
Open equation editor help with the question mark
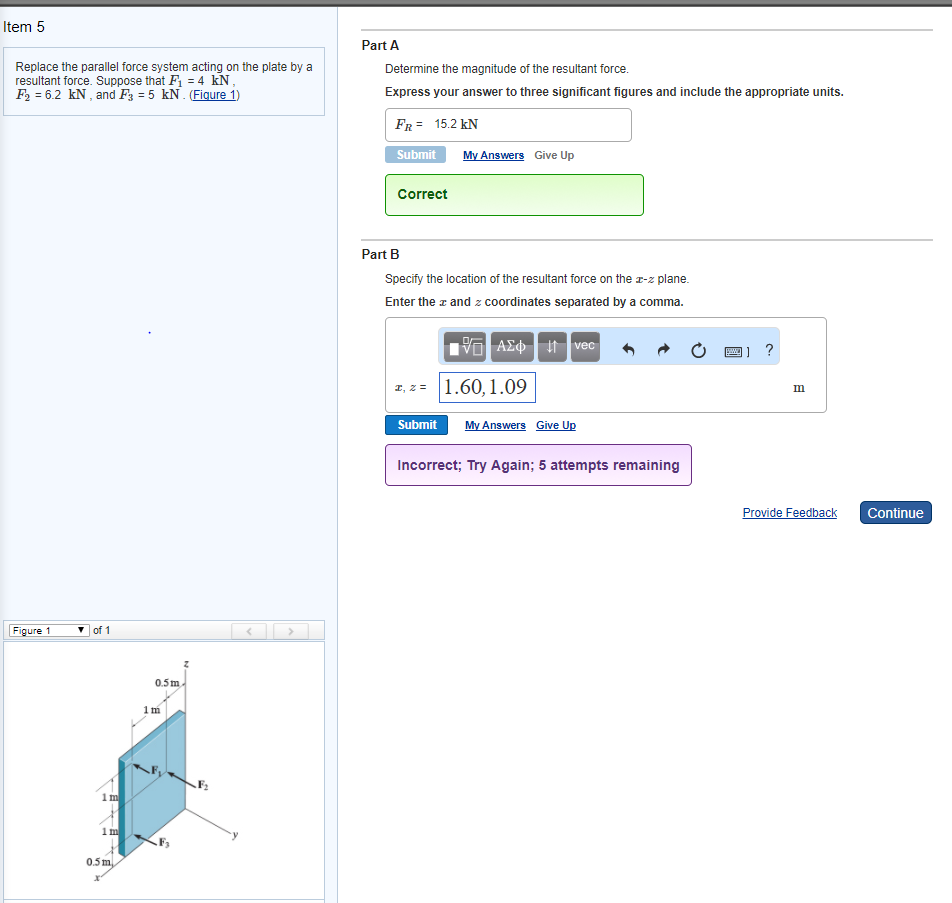point(768,350)
